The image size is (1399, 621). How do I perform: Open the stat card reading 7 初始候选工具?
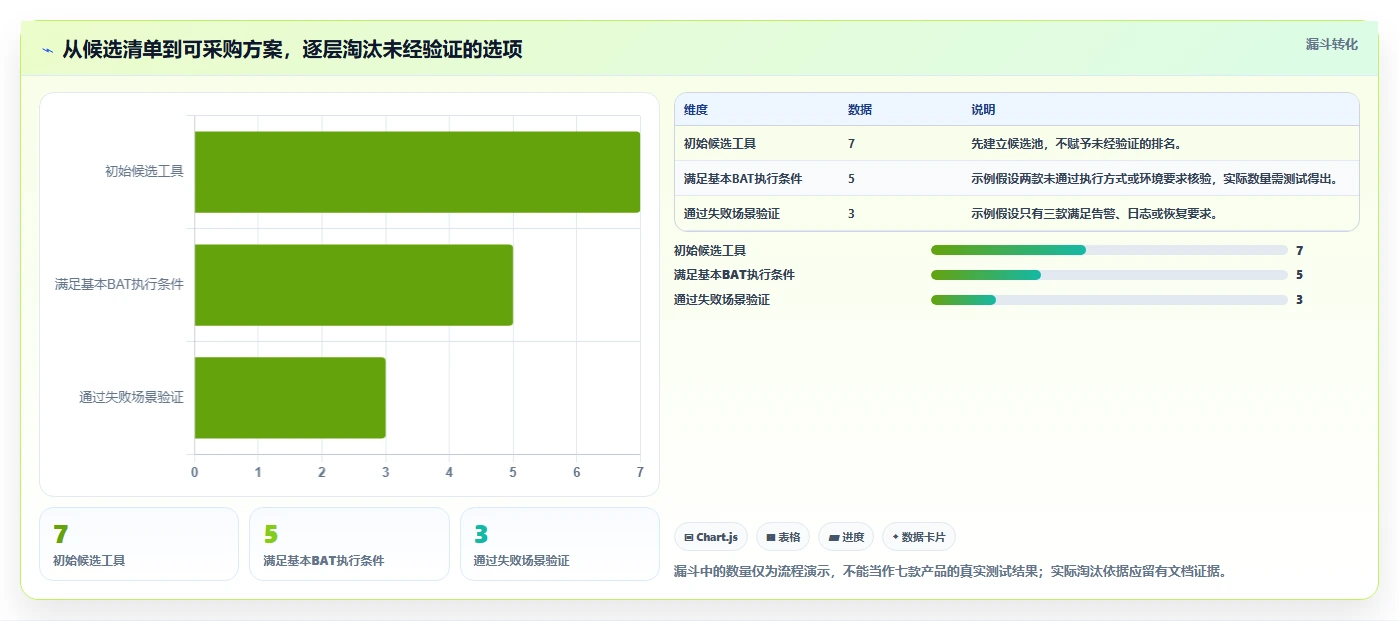pyautogui.click(x=139, y=544)
